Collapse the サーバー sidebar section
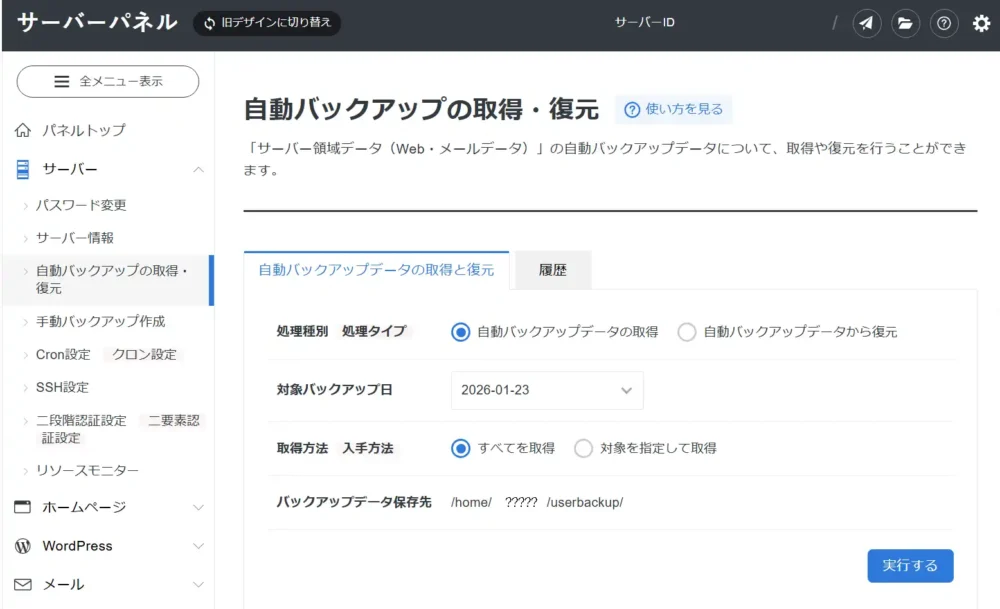The height and width of the screenshot is (609, 1000). pyautogui.click(x=198, y=170)
